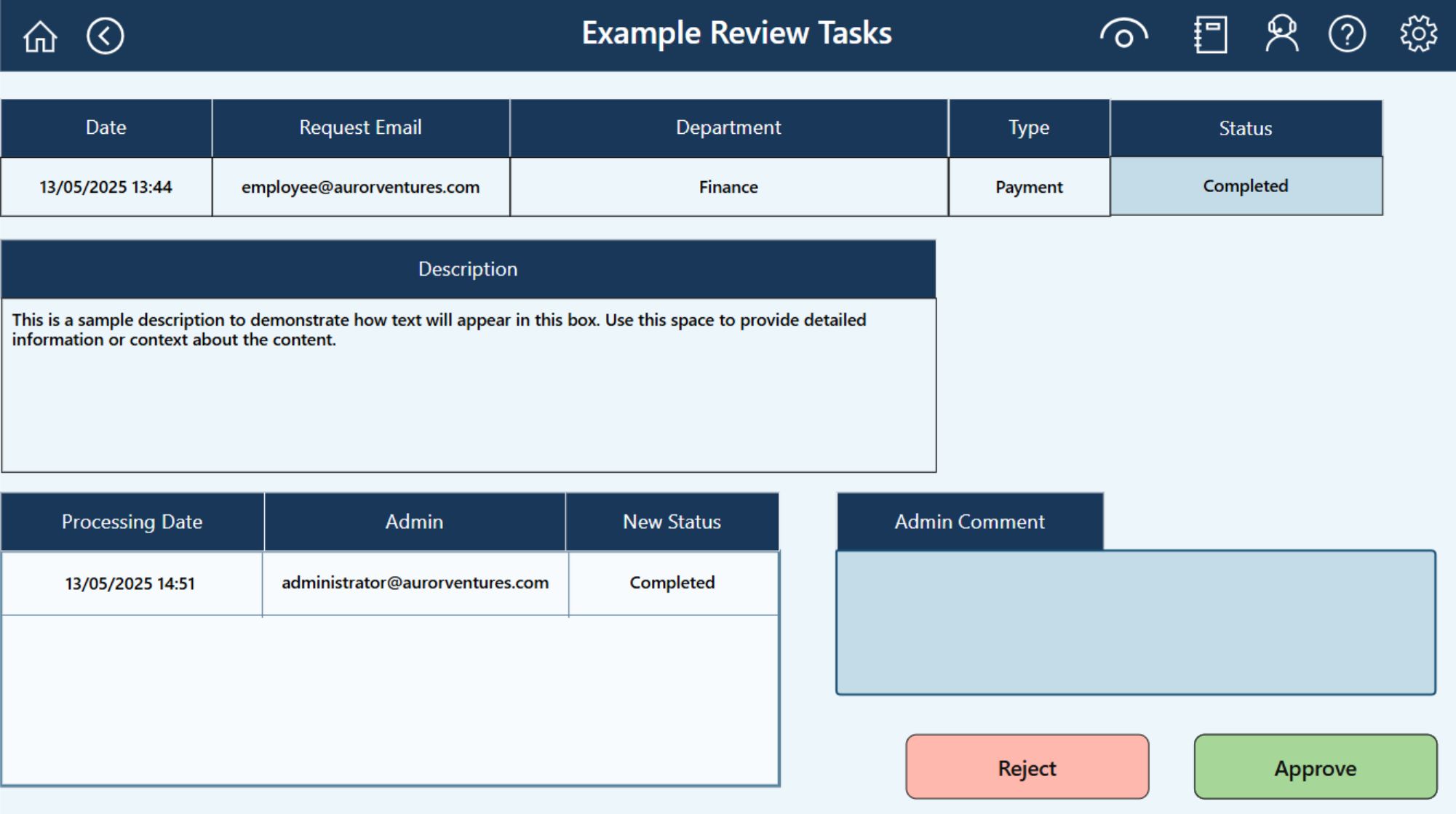Select the 13/05/2025 14:51 processing row
The width and height of the screenshot is (1456, 814).
[x=130, y=583]
